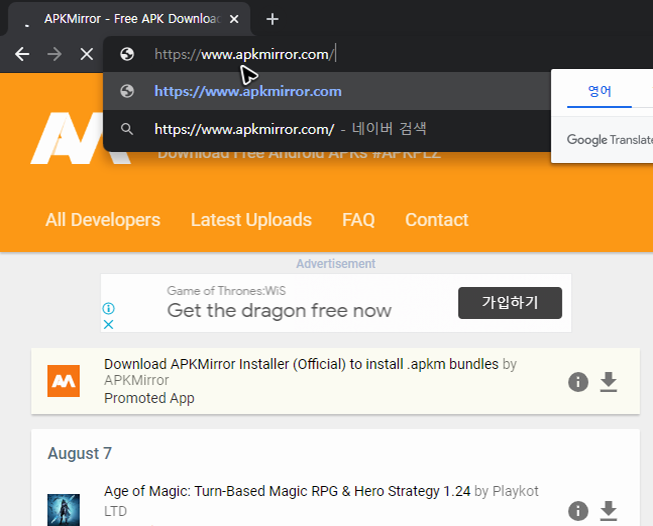Click the Get the dragon free now ad text
Screen dimensions: 653x526
pyautogui.click(x=279, y=311)
